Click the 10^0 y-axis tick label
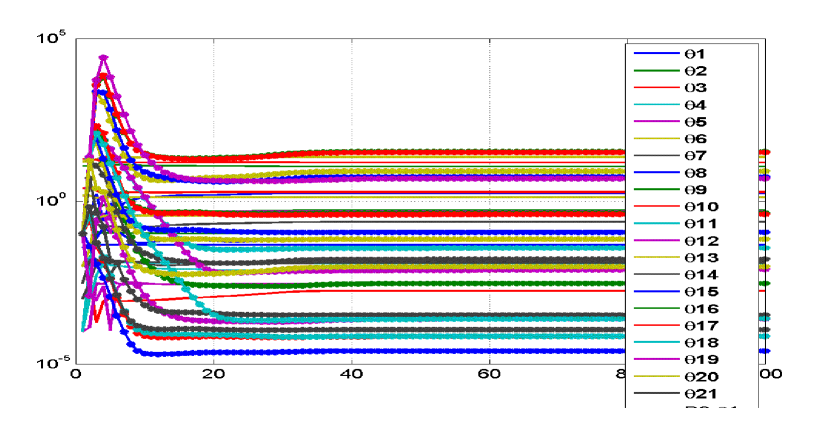 point(51,201)
